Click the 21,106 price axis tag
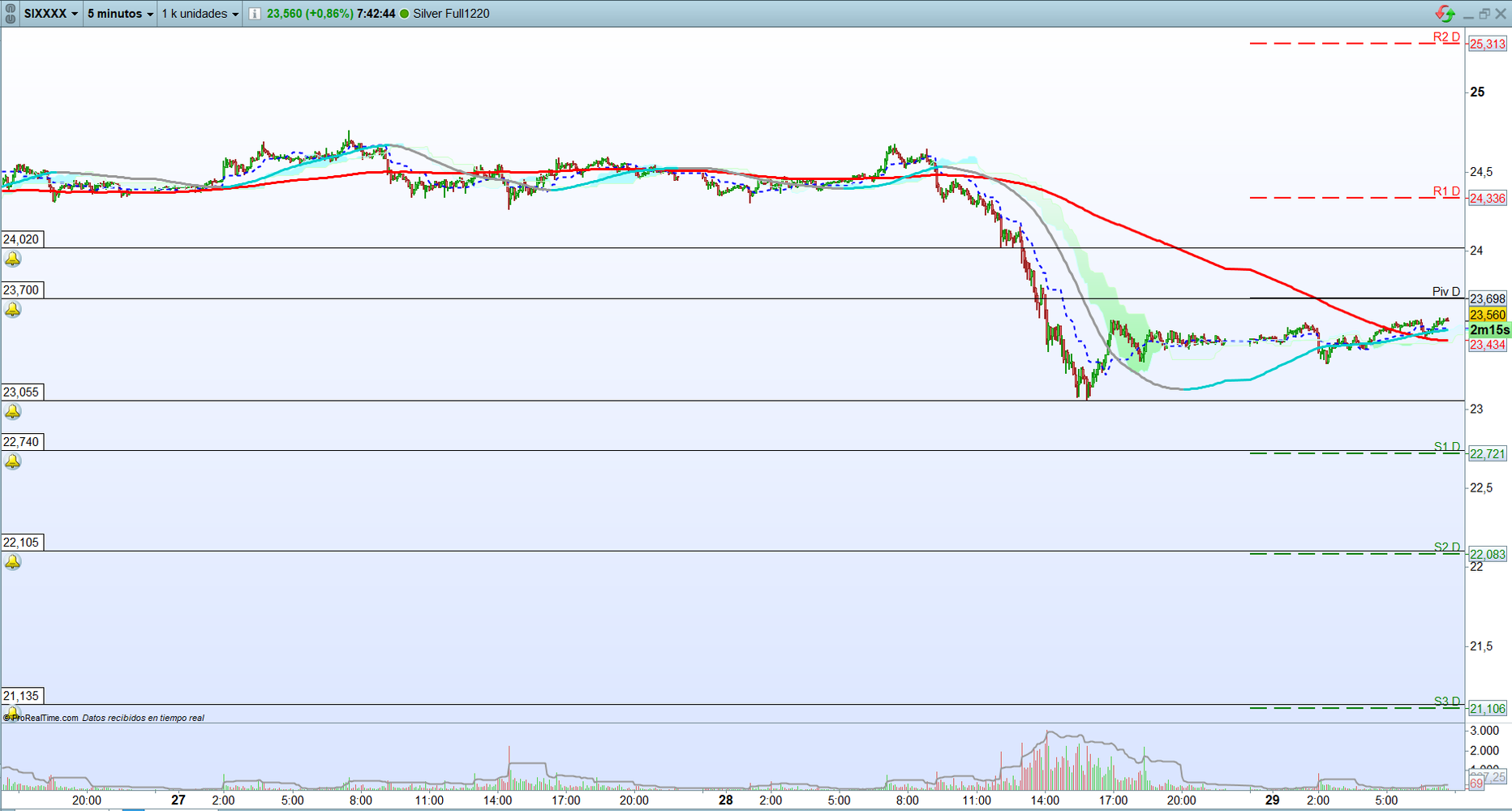Image resolution: width=1512 pixels, height=811 pixels. click(1488, 708)
